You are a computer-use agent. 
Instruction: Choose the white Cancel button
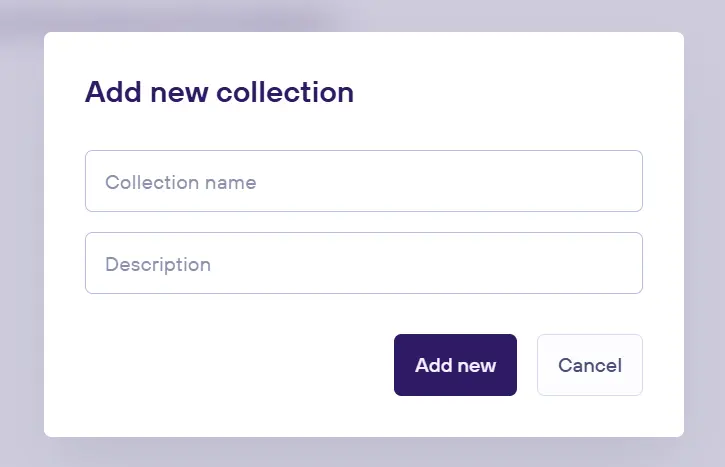click(589, 365)
